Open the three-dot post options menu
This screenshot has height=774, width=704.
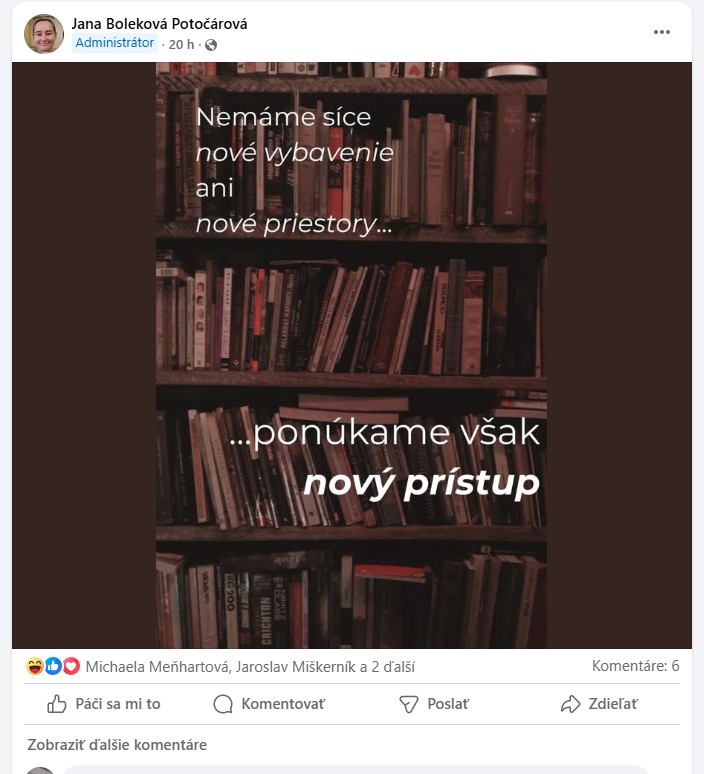(x=662, y=32)
